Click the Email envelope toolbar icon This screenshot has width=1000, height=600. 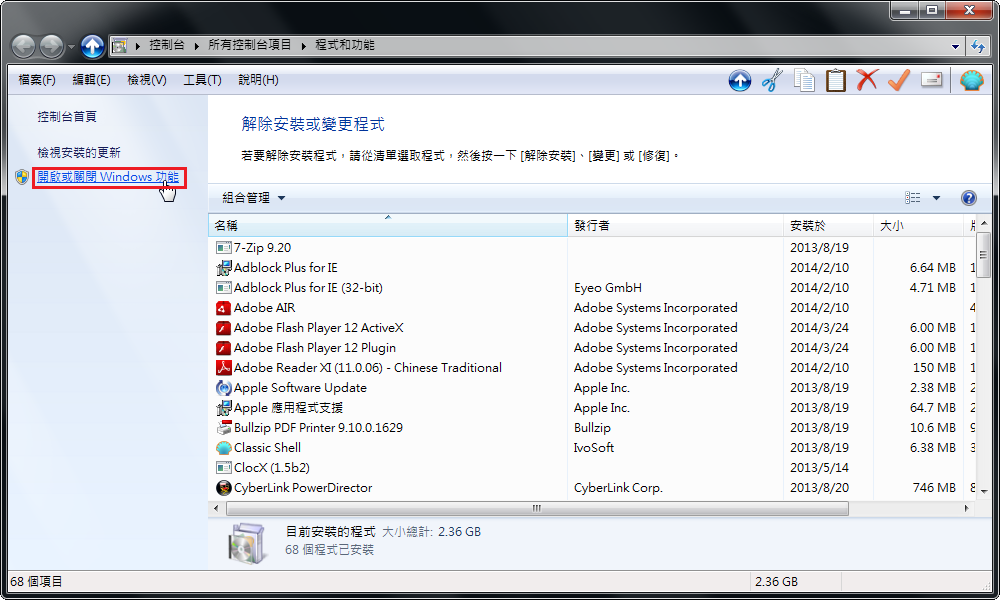click(x=932, y=80)
